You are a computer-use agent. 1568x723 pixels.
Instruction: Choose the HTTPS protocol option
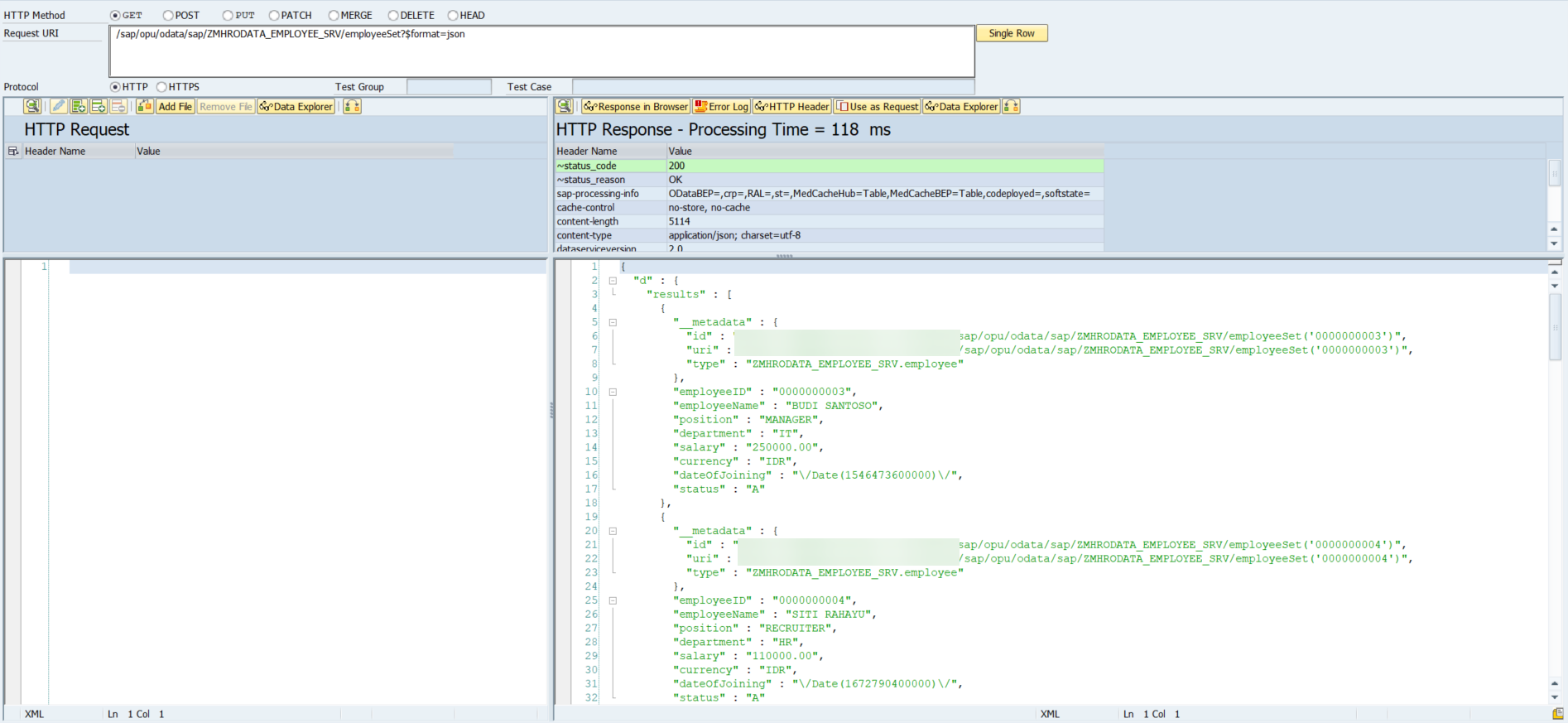tap(161, 87)
